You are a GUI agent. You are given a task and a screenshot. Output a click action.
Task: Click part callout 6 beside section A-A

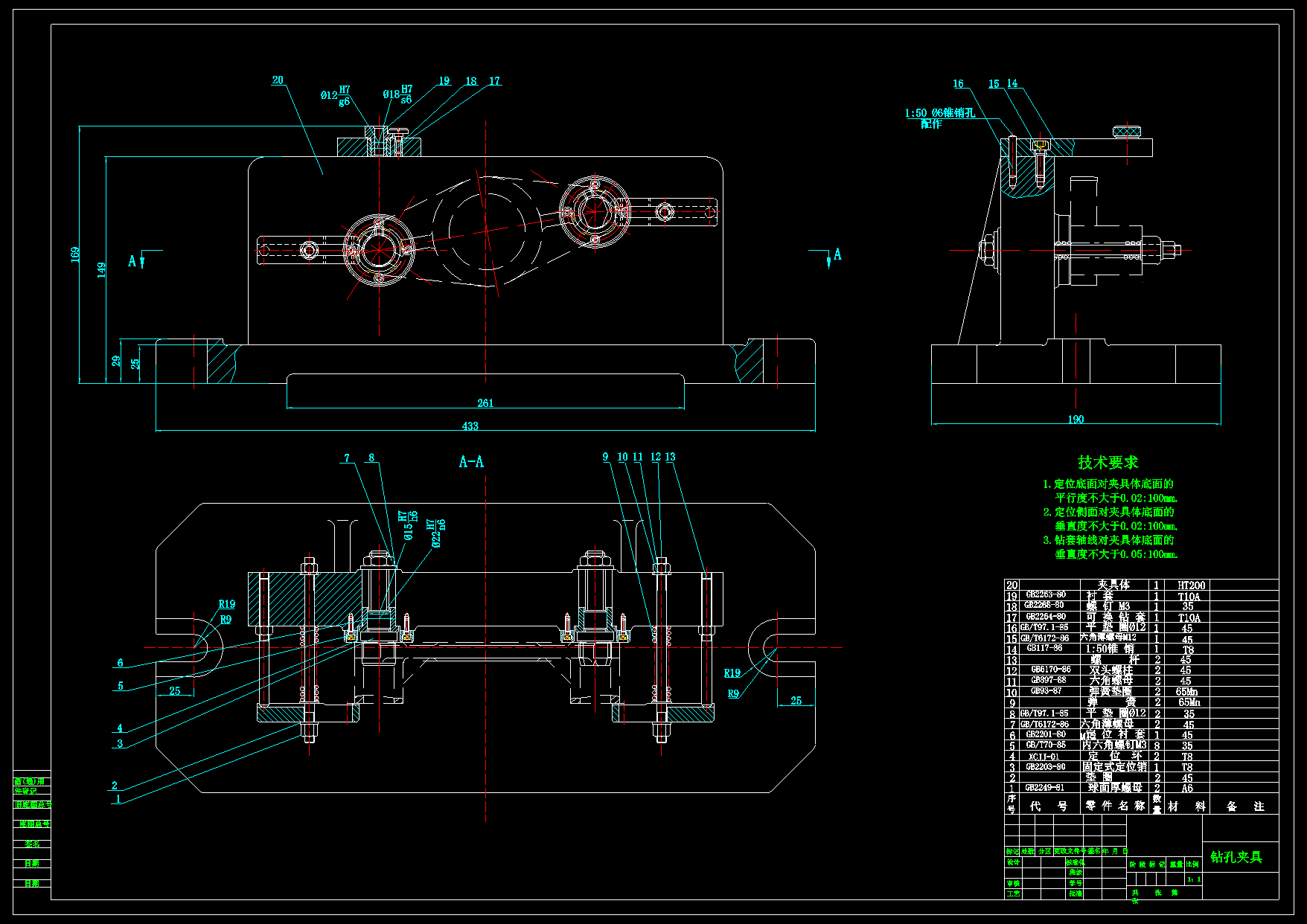[x=120, y=663]
